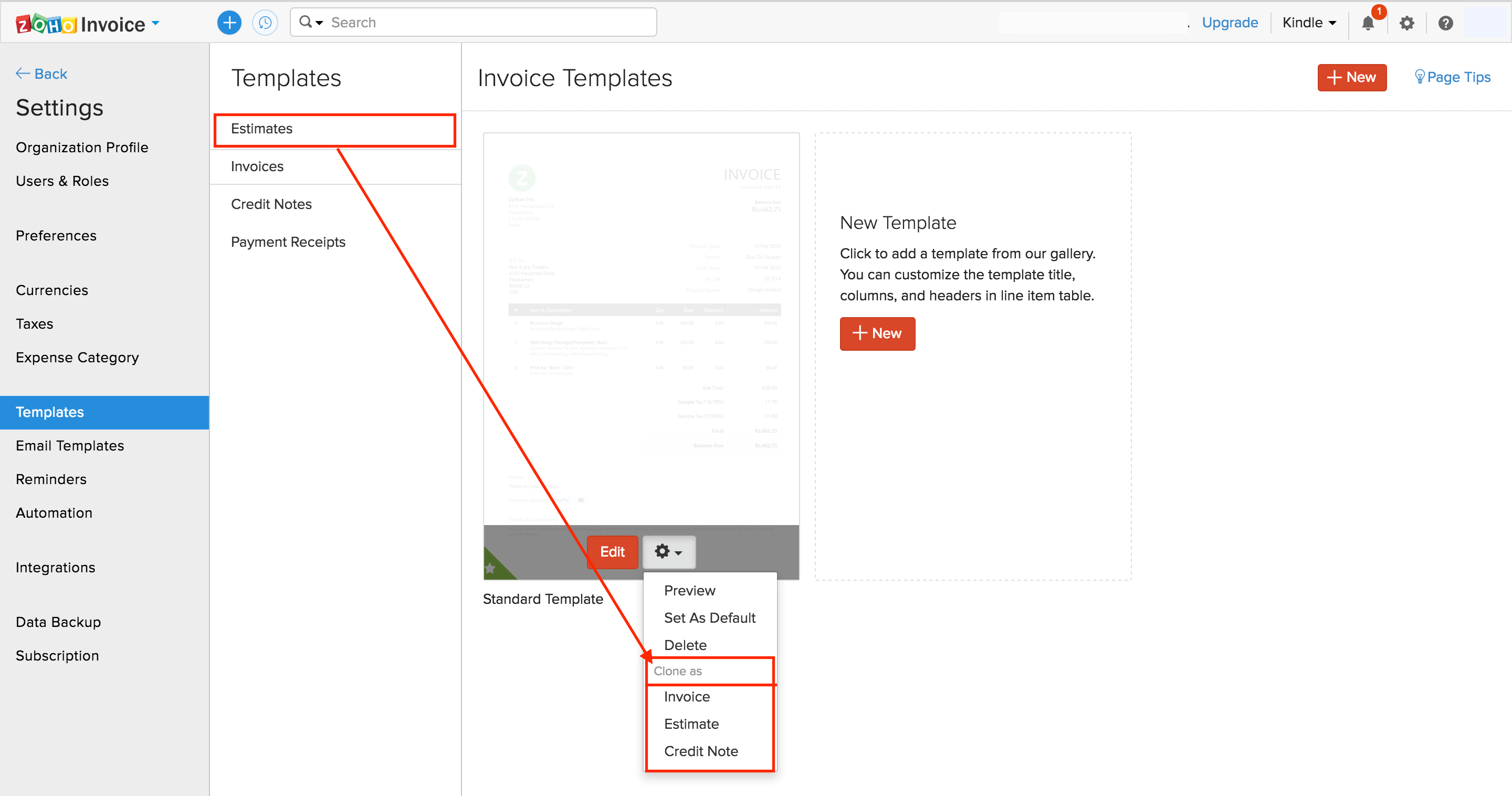Click the default star badge on template
1512x796 pixels.
tap(490, 568)
